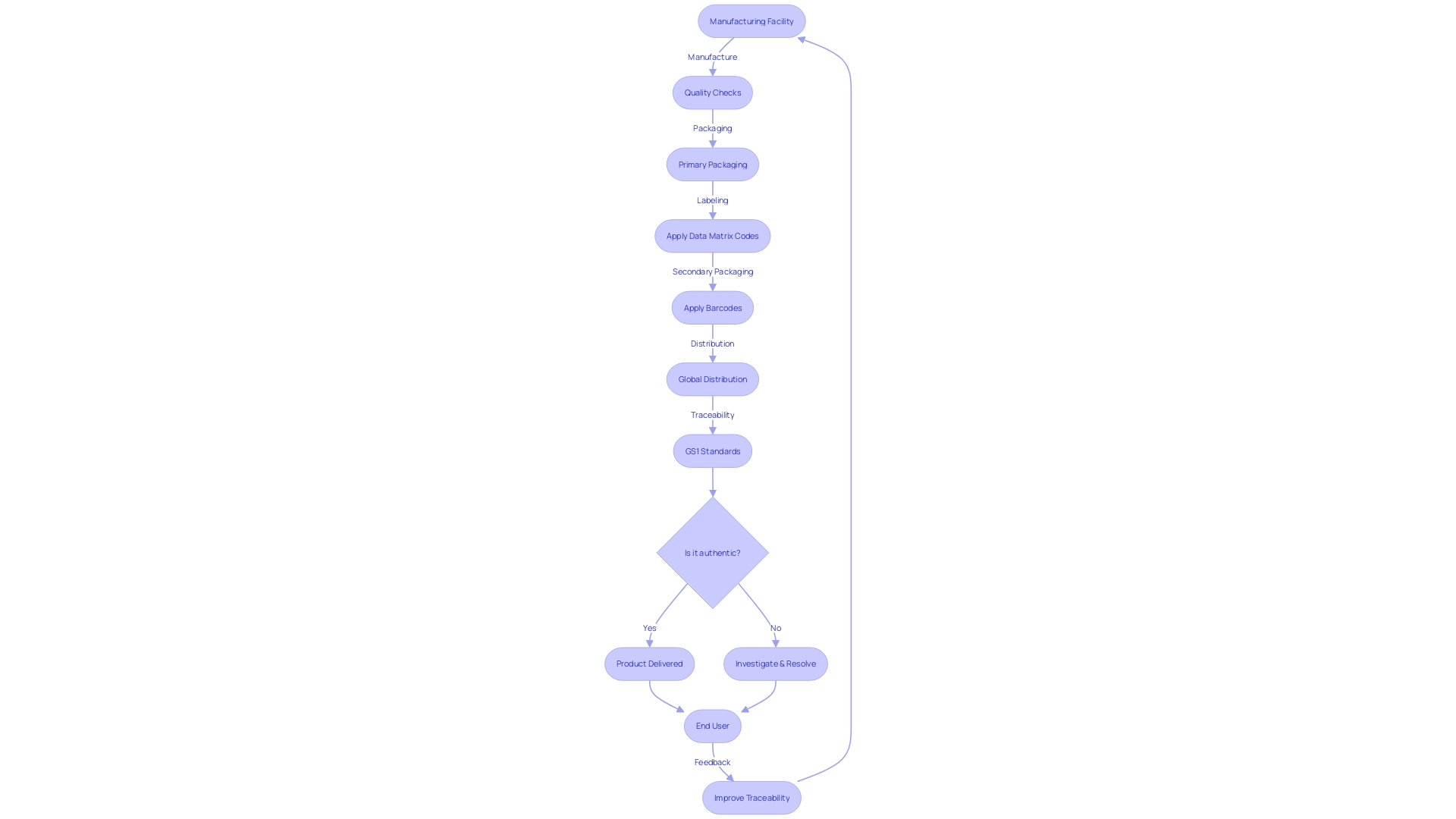Click the Product Delivered outcome button
The image size is (1456, 819).
[x=649, y=663]
